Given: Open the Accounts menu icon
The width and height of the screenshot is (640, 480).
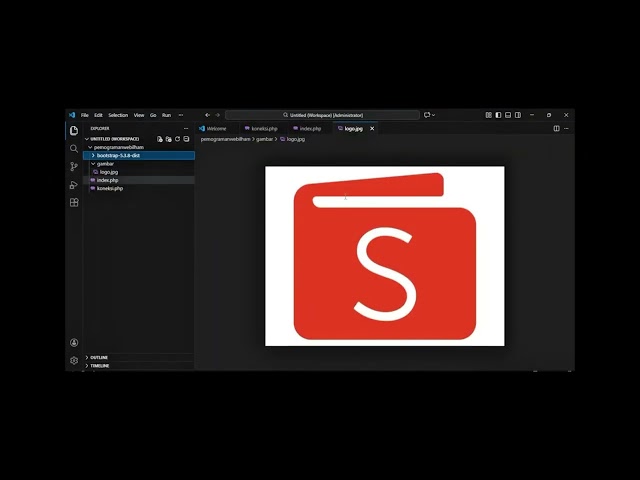Looking at the screenshot, I should 74,342.
